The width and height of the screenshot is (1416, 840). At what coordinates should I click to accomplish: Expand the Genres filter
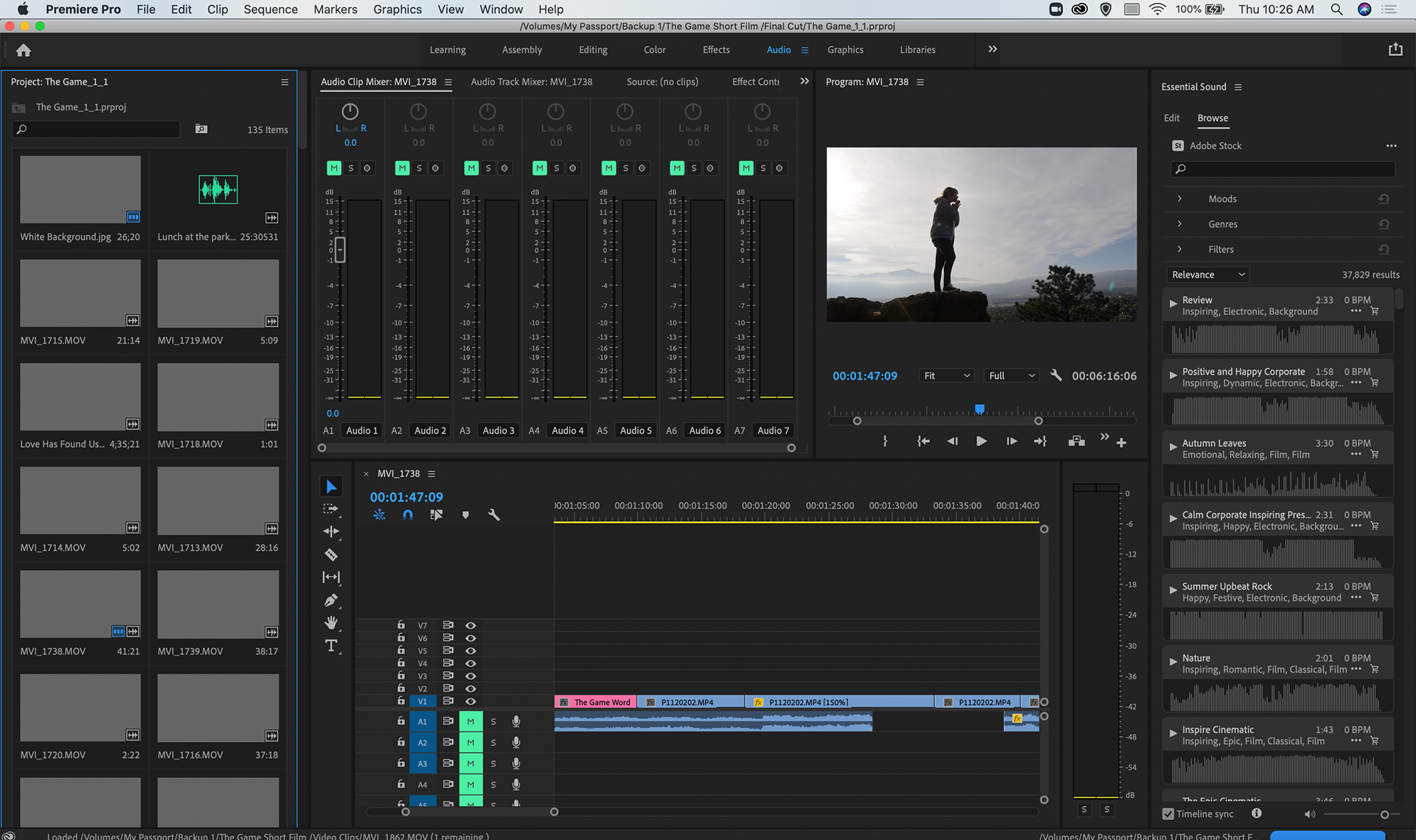coord(1180,223)
